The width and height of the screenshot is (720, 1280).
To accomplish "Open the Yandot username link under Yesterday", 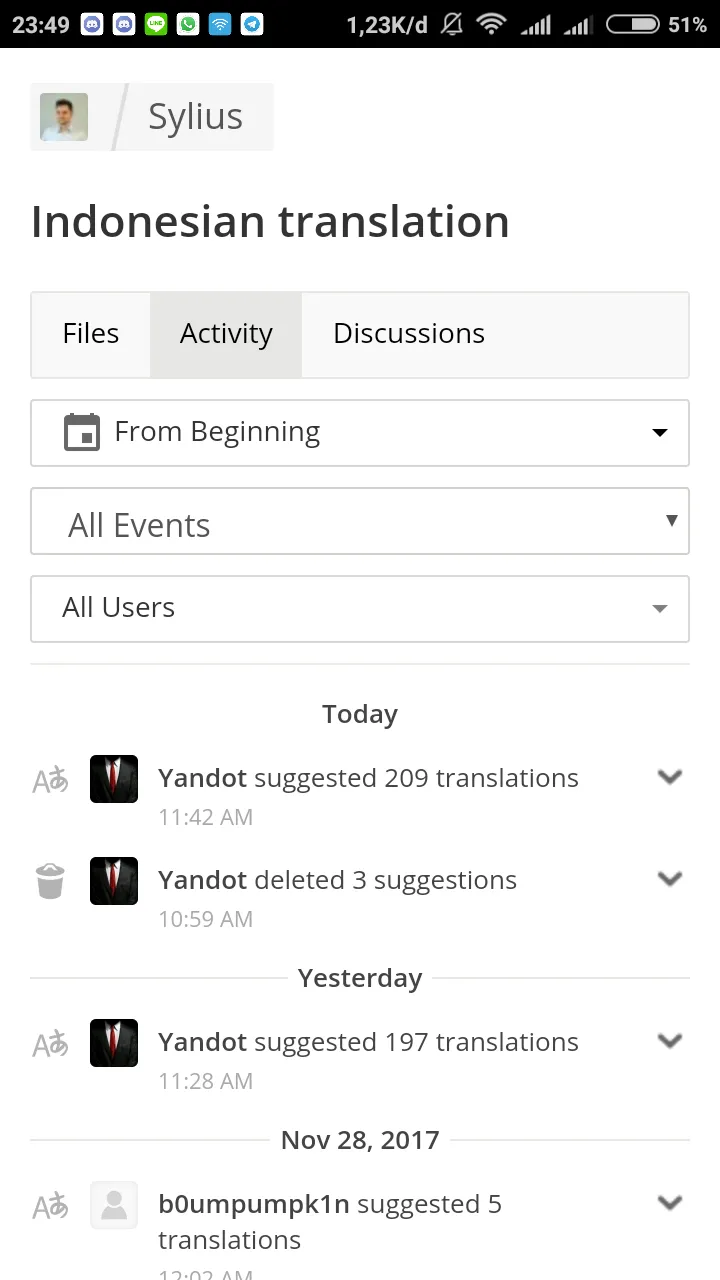I will click(202, 1042).
